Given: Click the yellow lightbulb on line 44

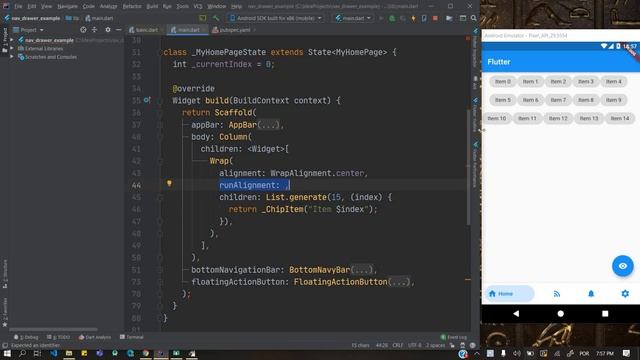Looking at the screenshot, I should (169, 184).
